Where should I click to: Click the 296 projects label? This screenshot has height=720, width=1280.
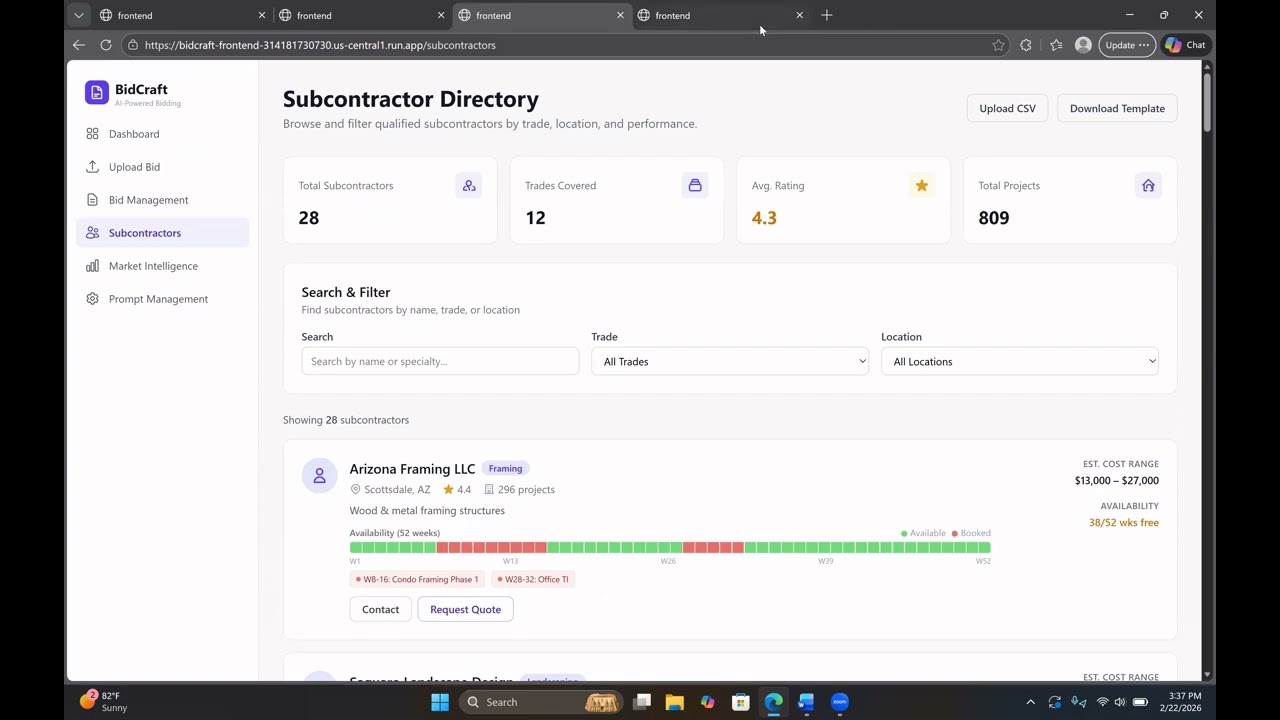(x=526, y=490)
